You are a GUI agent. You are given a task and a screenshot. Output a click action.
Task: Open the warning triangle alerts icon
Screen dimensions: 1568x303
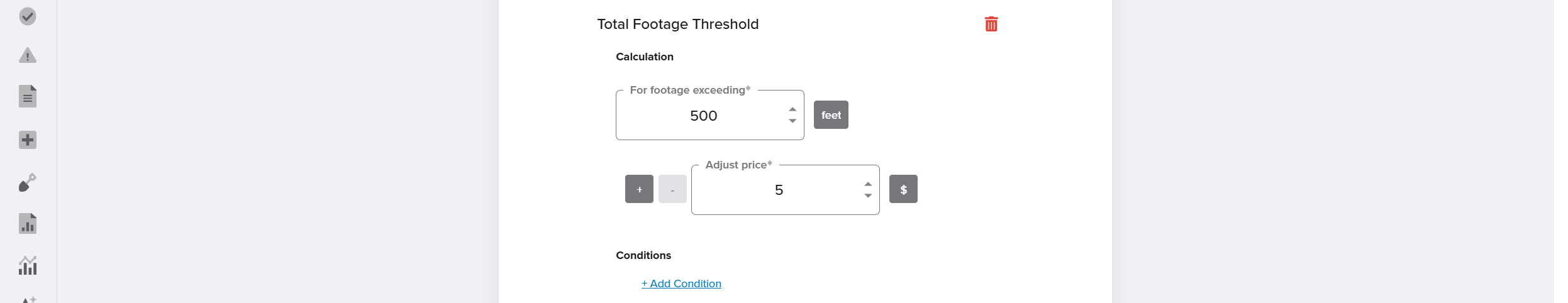click(28, 56)
